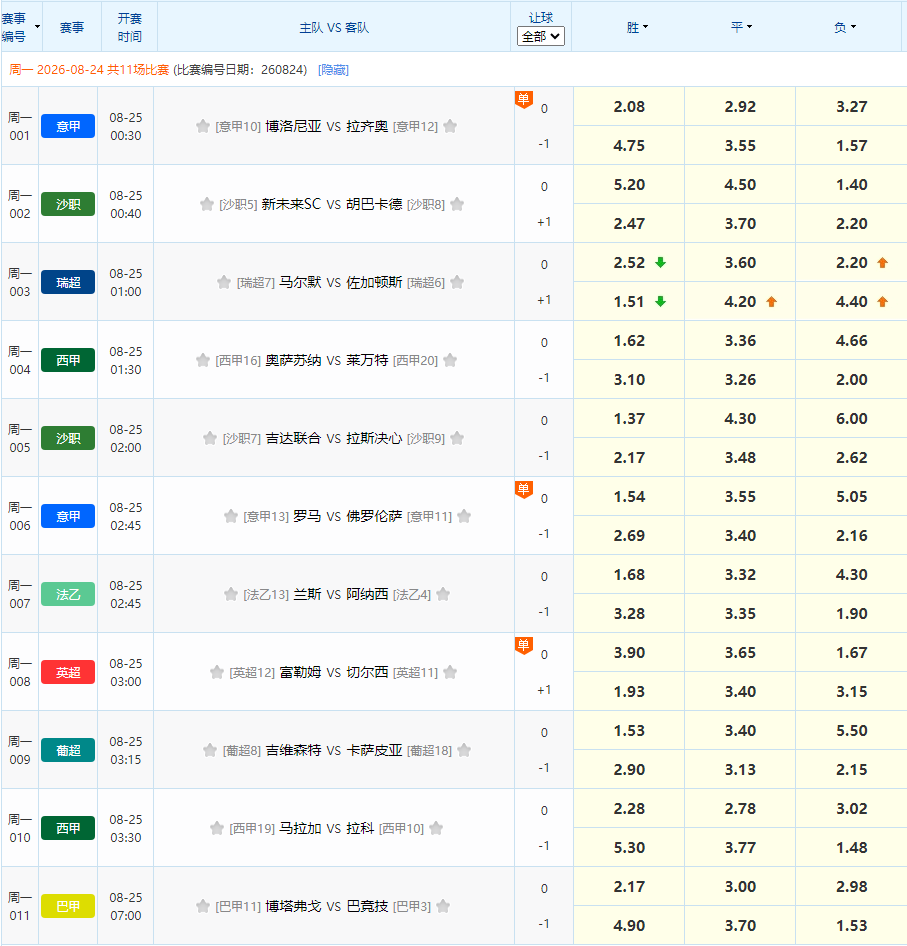The image size is (907, 946).
Task: Open the 让球 全部 dropdown
Action: point(541,36)
